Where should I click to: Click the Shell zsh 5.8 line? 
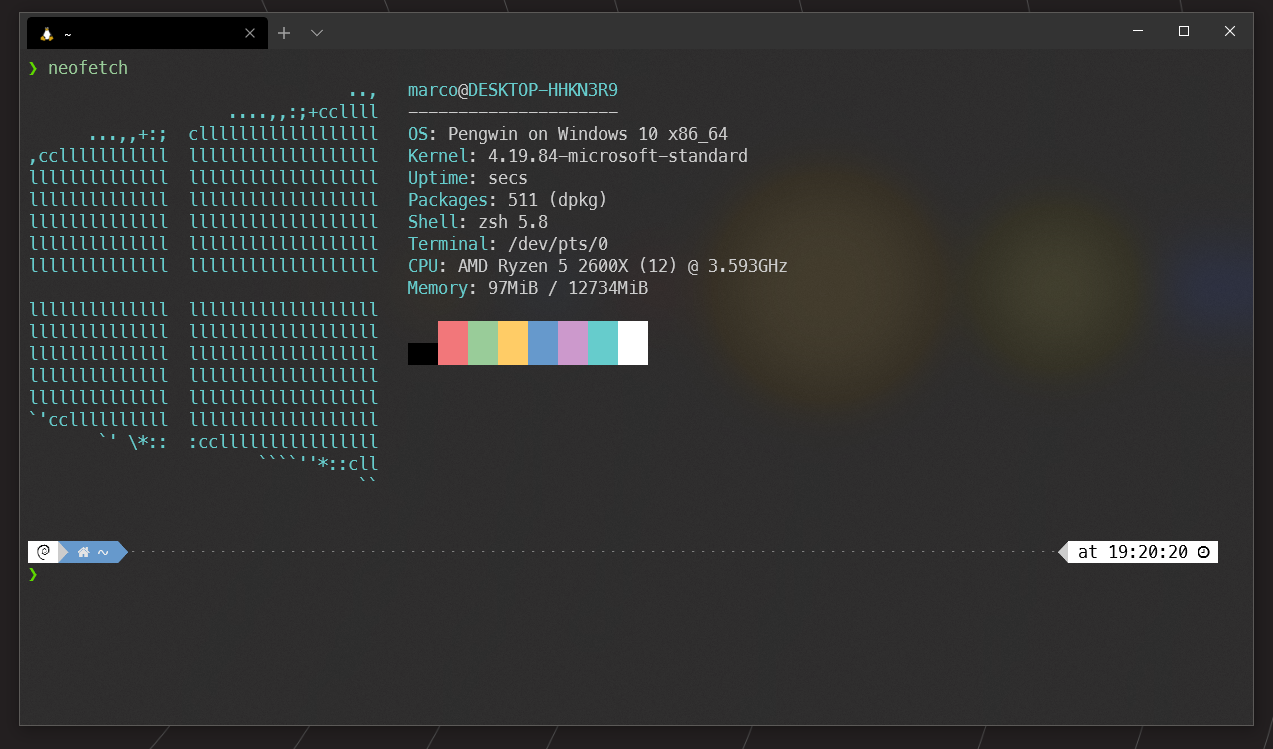478,222
